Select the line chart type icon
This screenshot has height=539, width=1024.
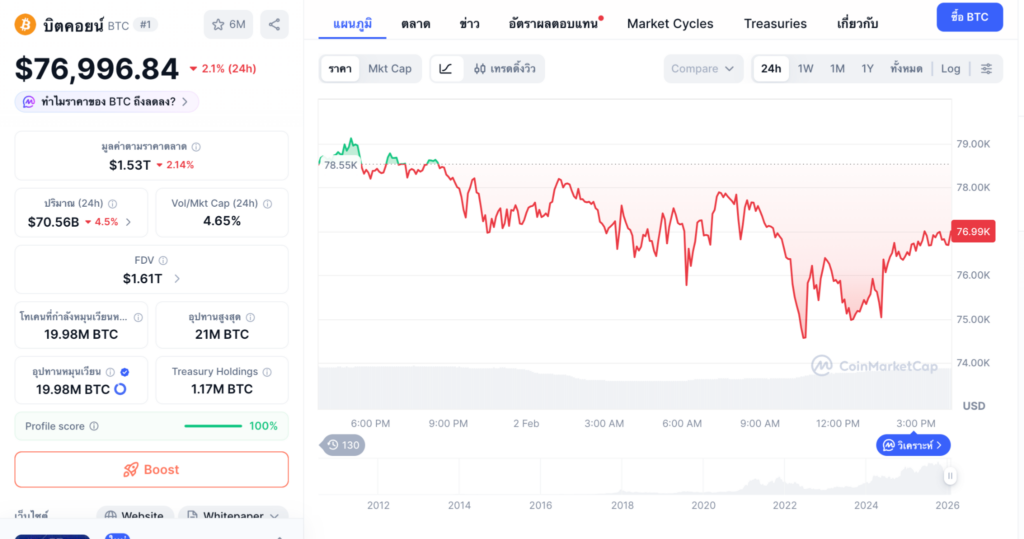(x=446, y=69)
